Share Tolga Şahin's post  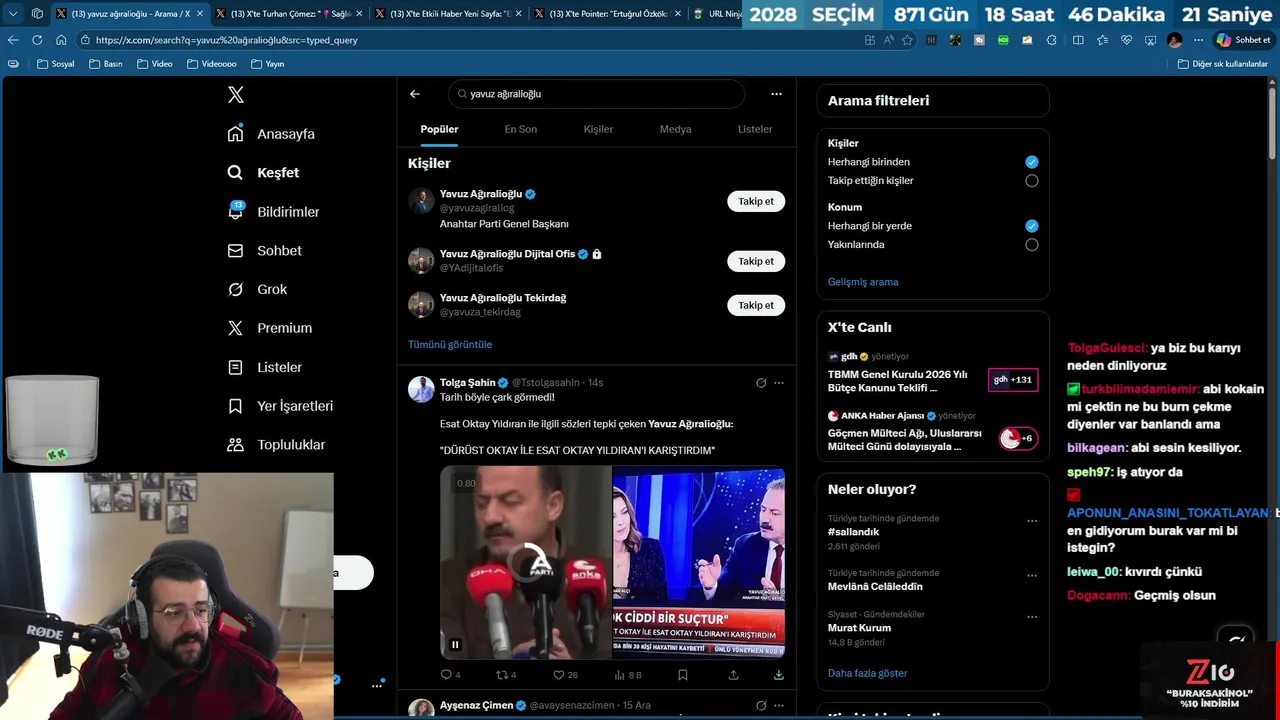[x=733, y=675]
